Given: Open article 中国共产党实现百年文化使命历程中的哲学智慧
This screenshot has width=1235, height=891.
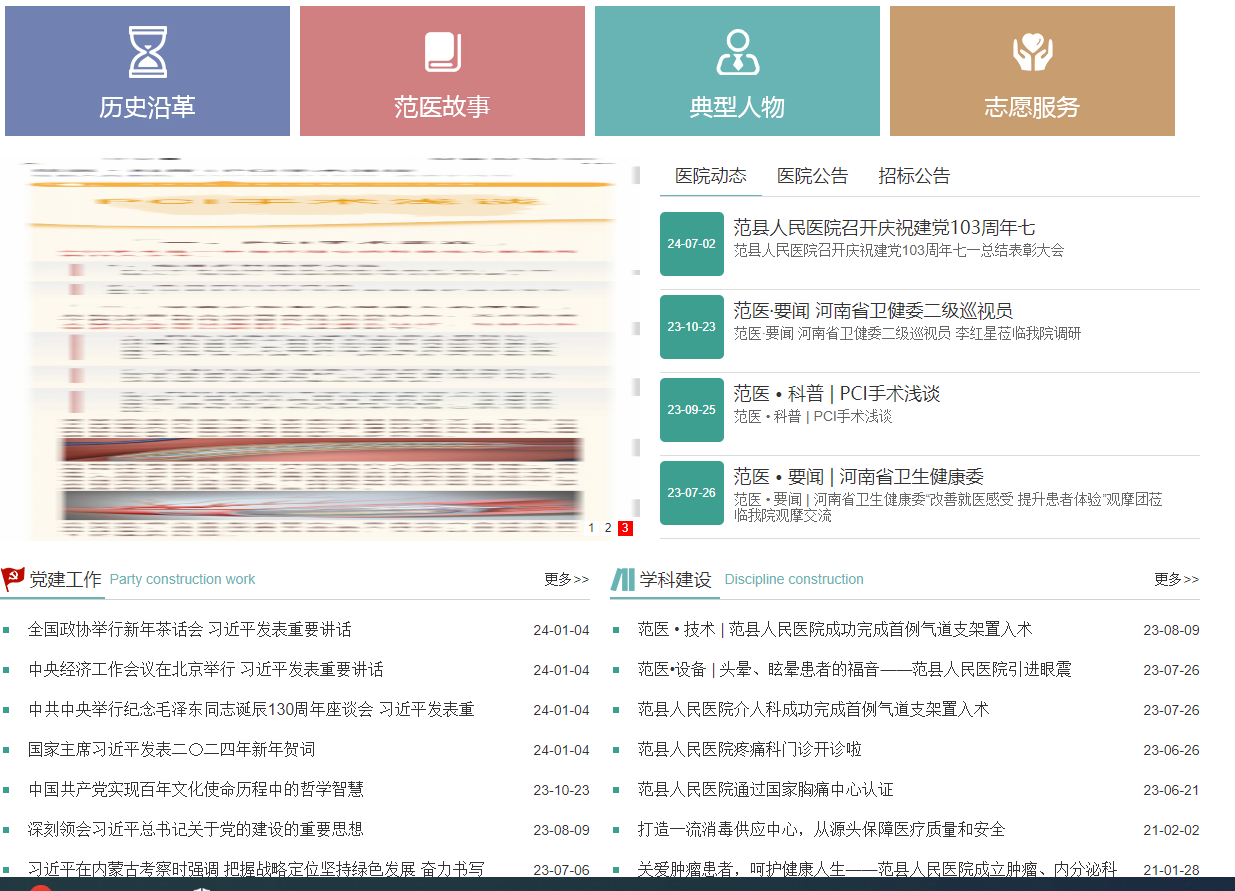Looking at the screenshot, I should click(x=196, y=790).
